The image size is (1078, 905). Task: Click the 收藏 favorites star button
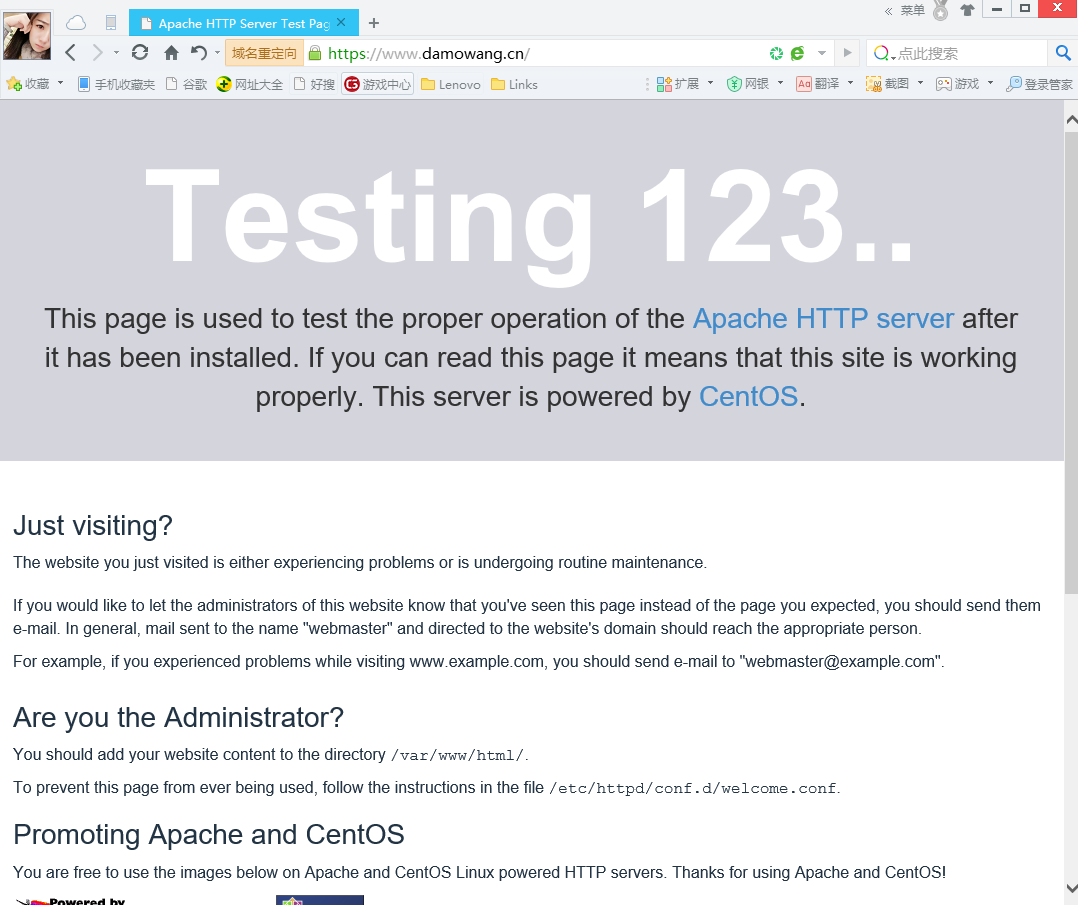point(28,84)
